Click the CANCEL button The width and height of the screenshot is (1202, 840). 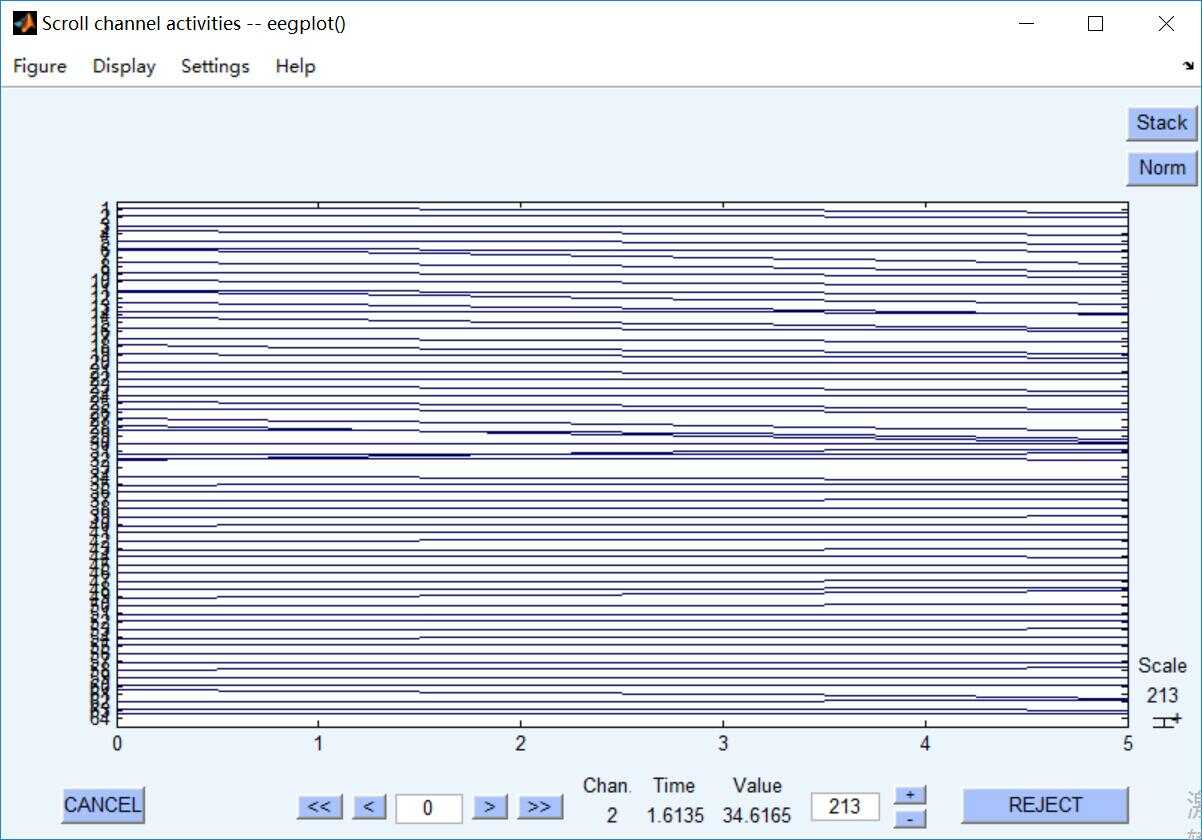(103, 804)
